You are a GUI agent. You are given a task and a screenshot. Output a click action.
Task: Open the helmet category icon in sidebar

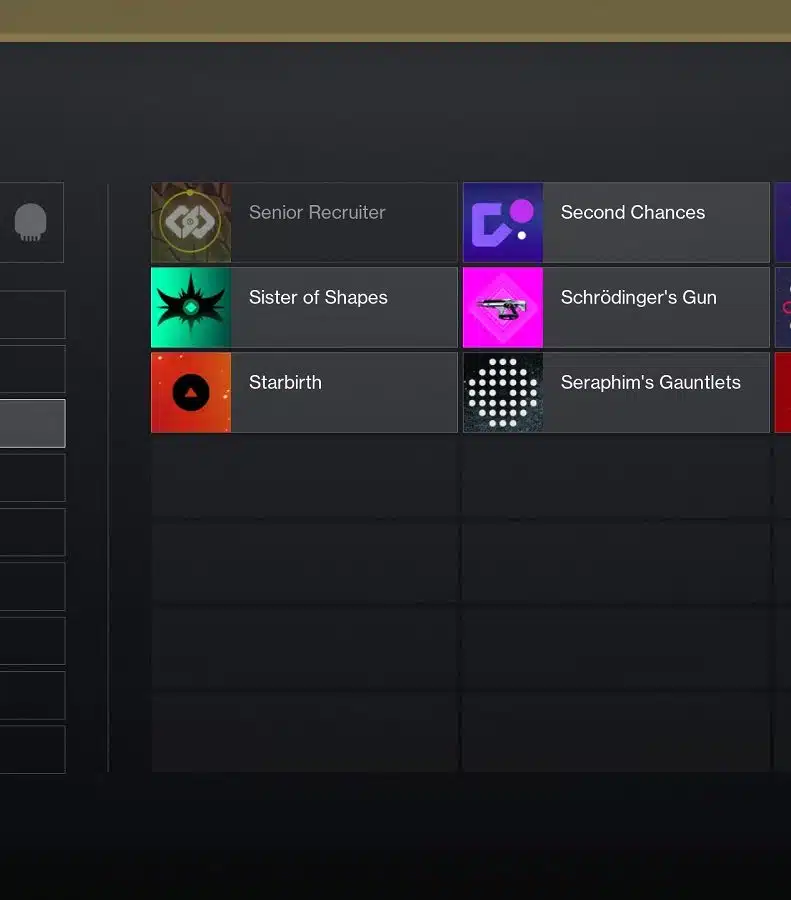[x=30, y=222]
